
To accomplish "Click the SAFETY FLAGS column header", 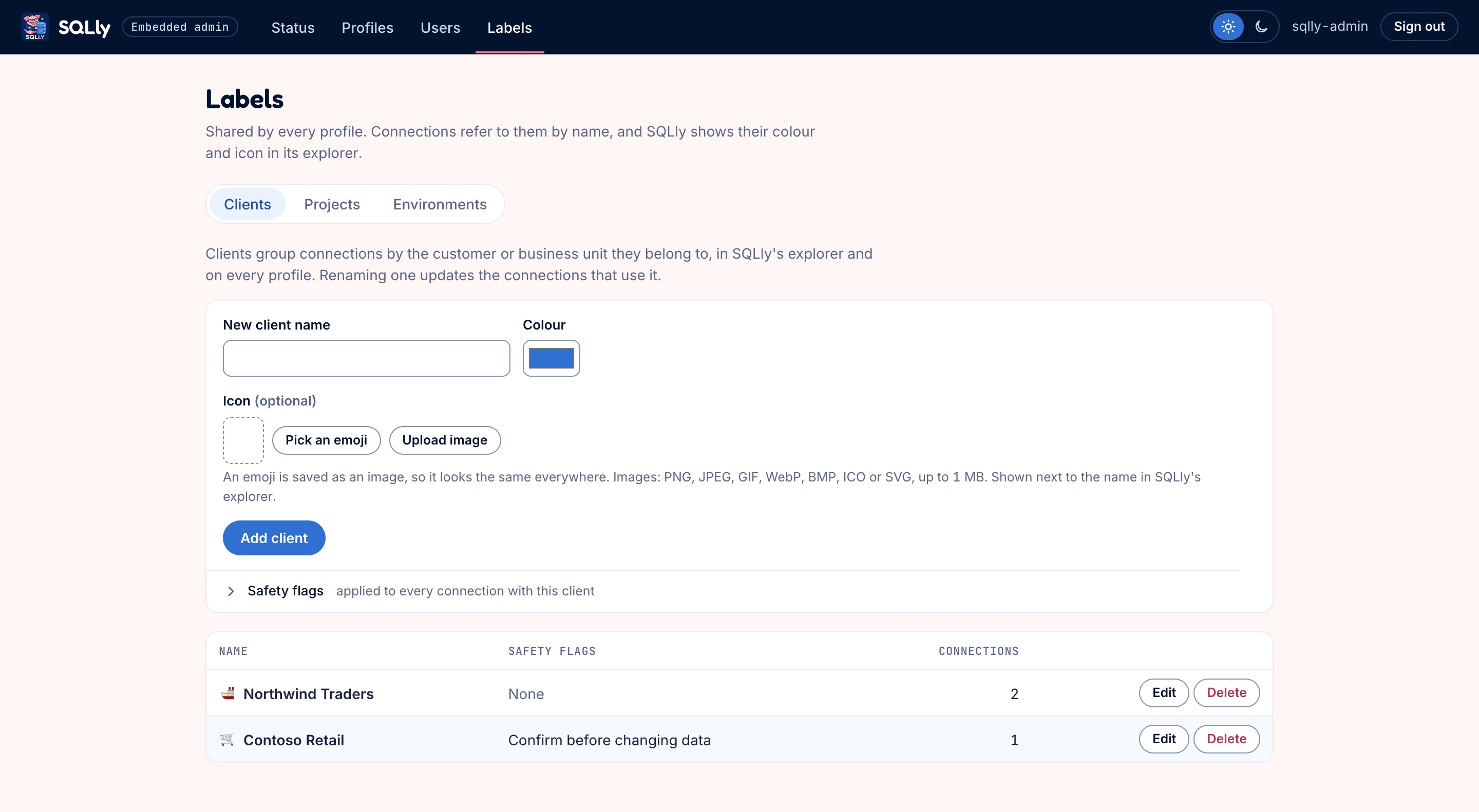I will click(x=552, y=651).
